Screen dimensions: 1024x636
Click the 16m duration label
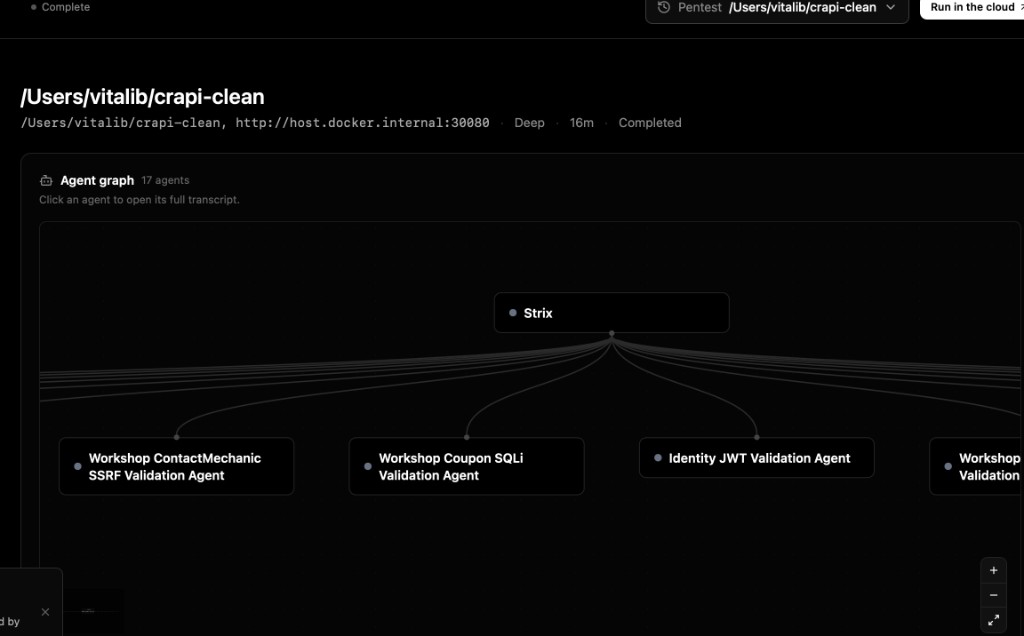coord(581,123)
